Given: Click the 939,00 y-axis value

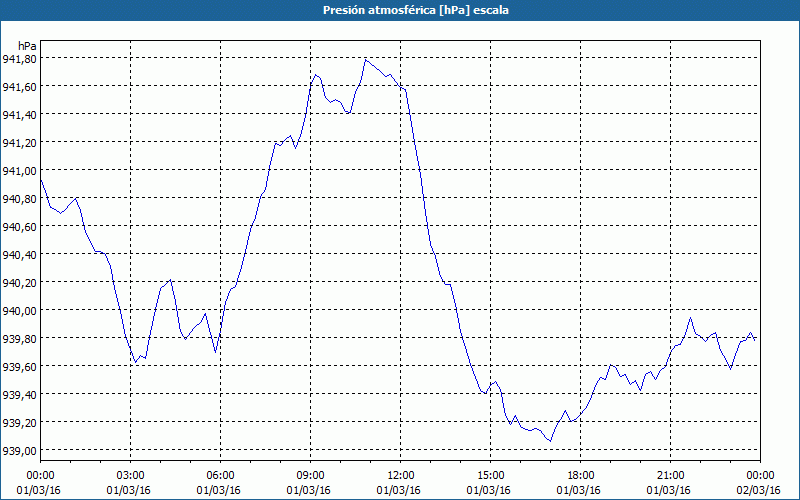Looking at the screenshot, I should pyautogui.click(x=20, y=451).
